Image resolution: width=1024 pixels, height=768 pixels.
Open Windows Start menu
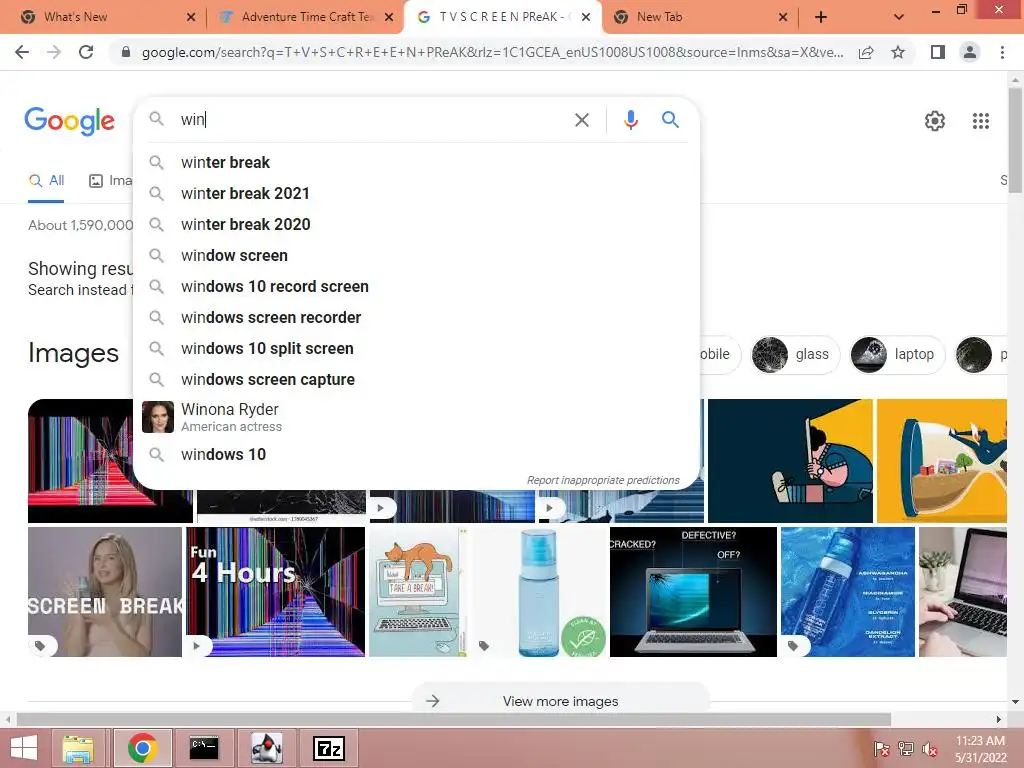[24, 748]
